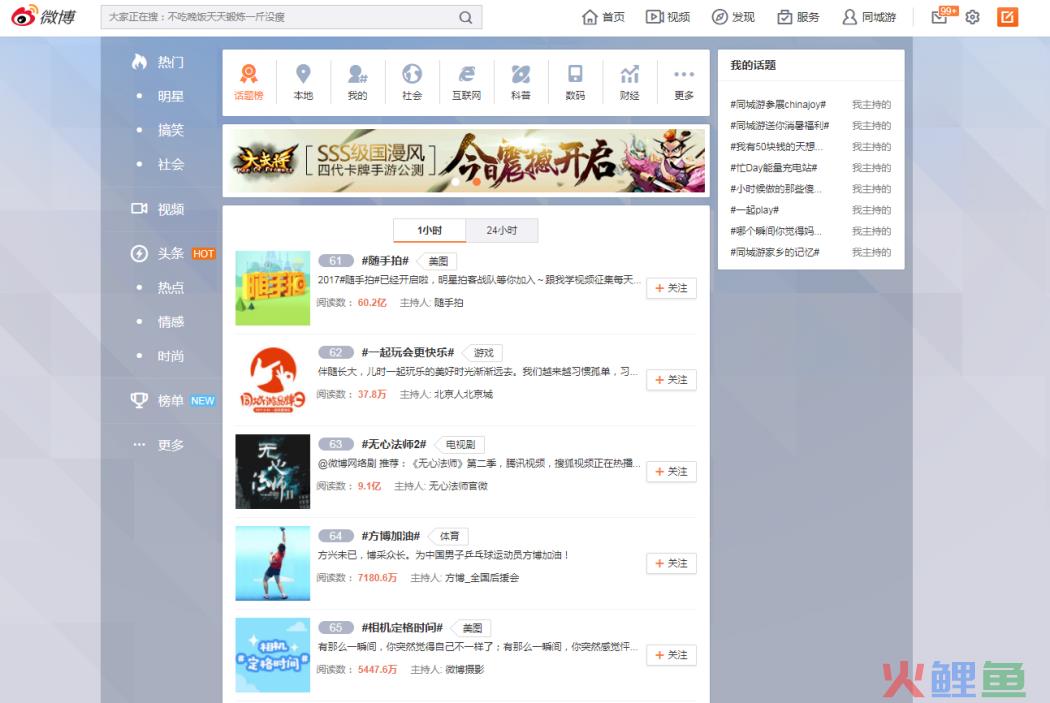Click the search magnifier icon
Image resolution: width=1050 pixels, height=703 pixels.
465,17
